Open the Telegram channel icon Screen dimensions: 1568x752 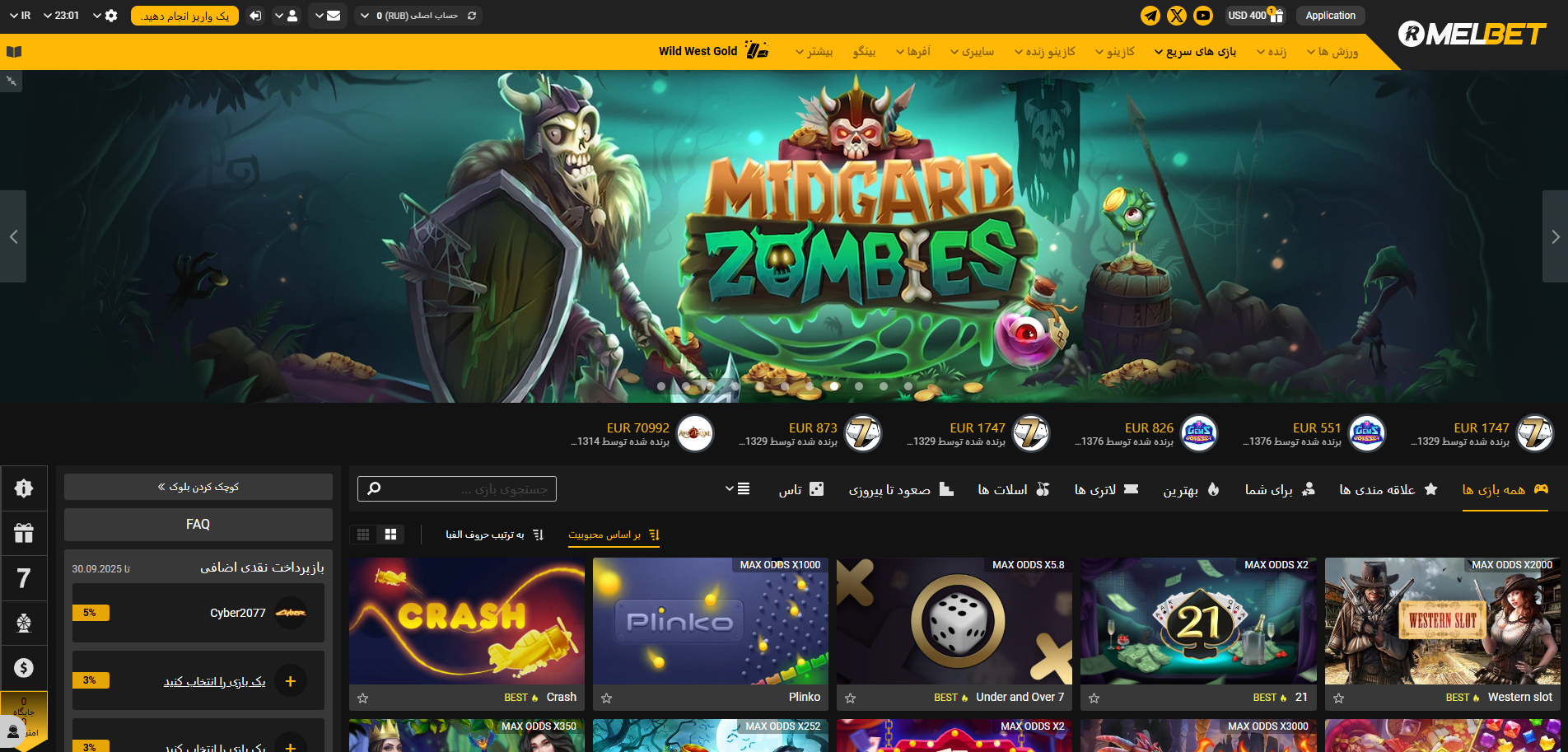1150,16
